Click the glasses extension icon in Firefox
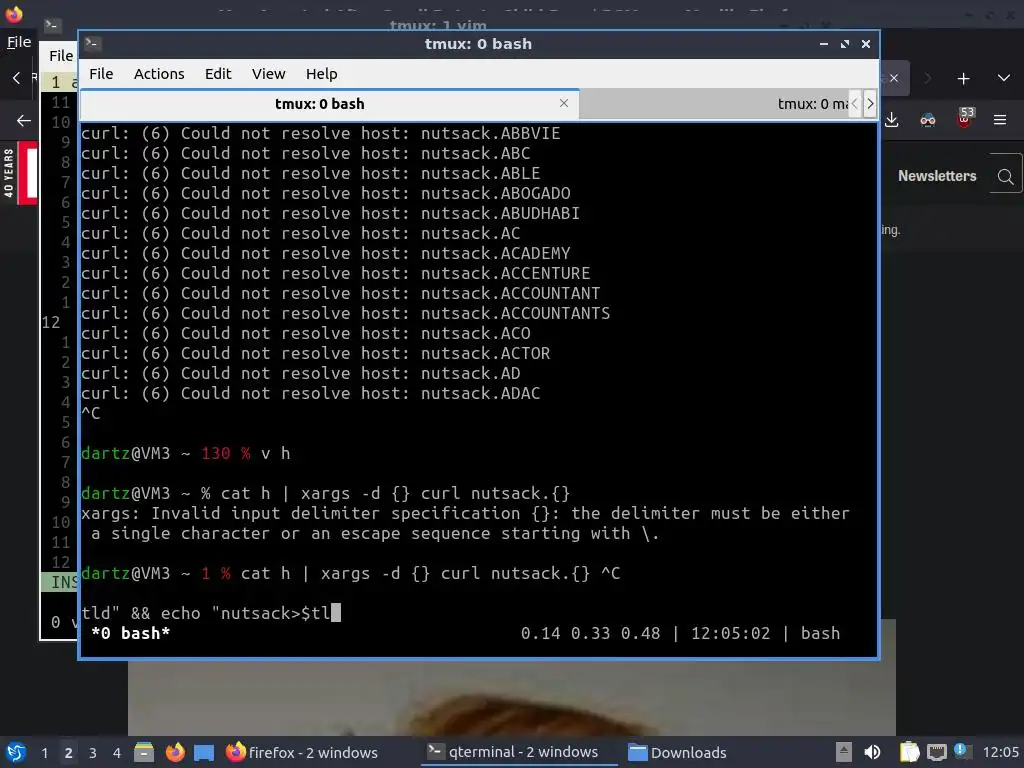The image size is (1024, 768). click(x=927, y=120)
